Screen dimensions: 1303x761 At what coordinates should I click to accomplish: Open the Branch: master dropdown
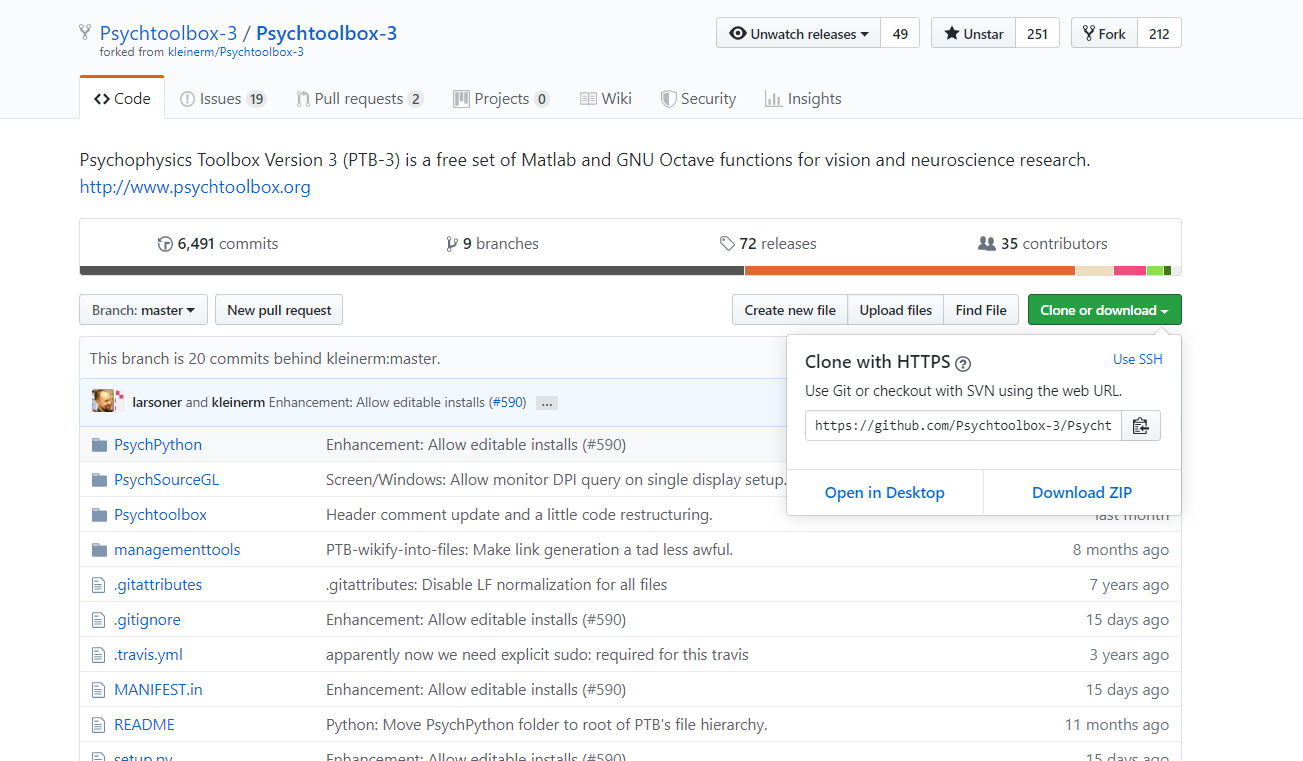[x=143, y=309]
